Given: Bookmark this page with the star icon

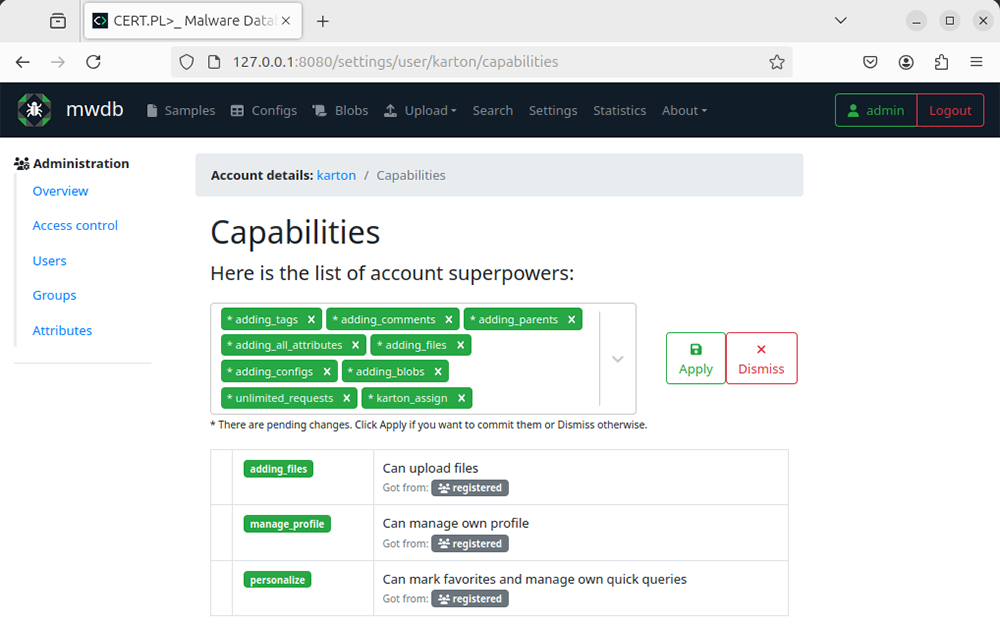Looking at the screenshot, I should pyautogui.click(x=777, y=62).
